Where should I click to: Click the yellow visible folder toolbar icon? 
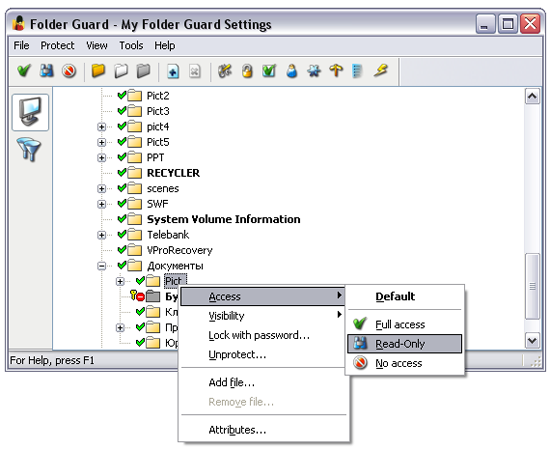99,71
